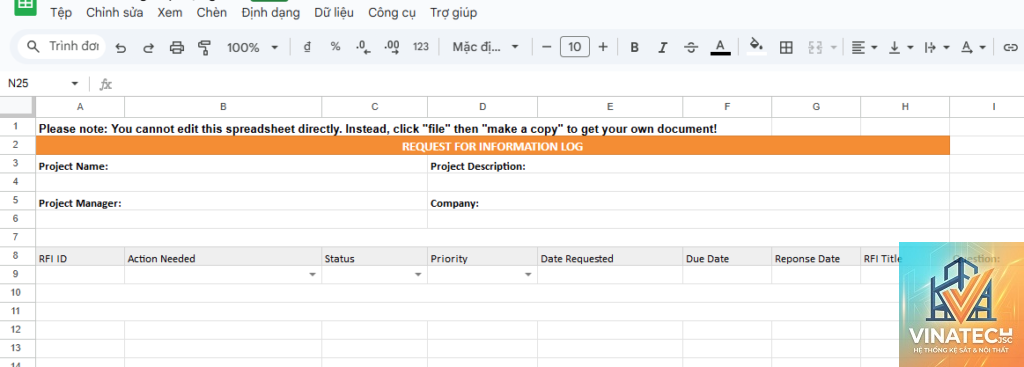
Task: Increase font size with plus button
Action: tap(603, 47)
